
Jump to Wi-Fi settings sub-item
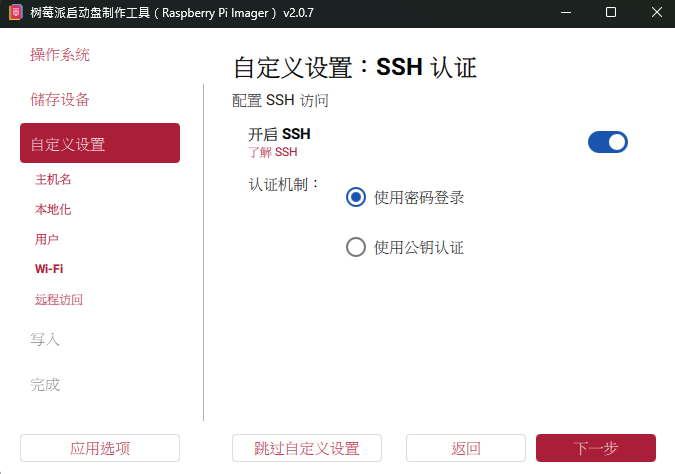[50, 269]
